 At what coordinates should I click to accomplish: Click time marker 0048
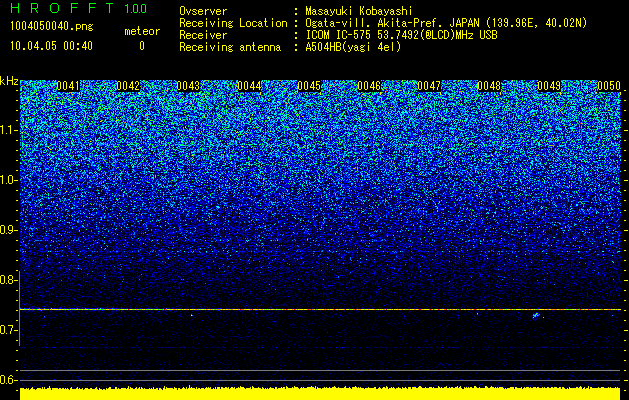point(489,86)
